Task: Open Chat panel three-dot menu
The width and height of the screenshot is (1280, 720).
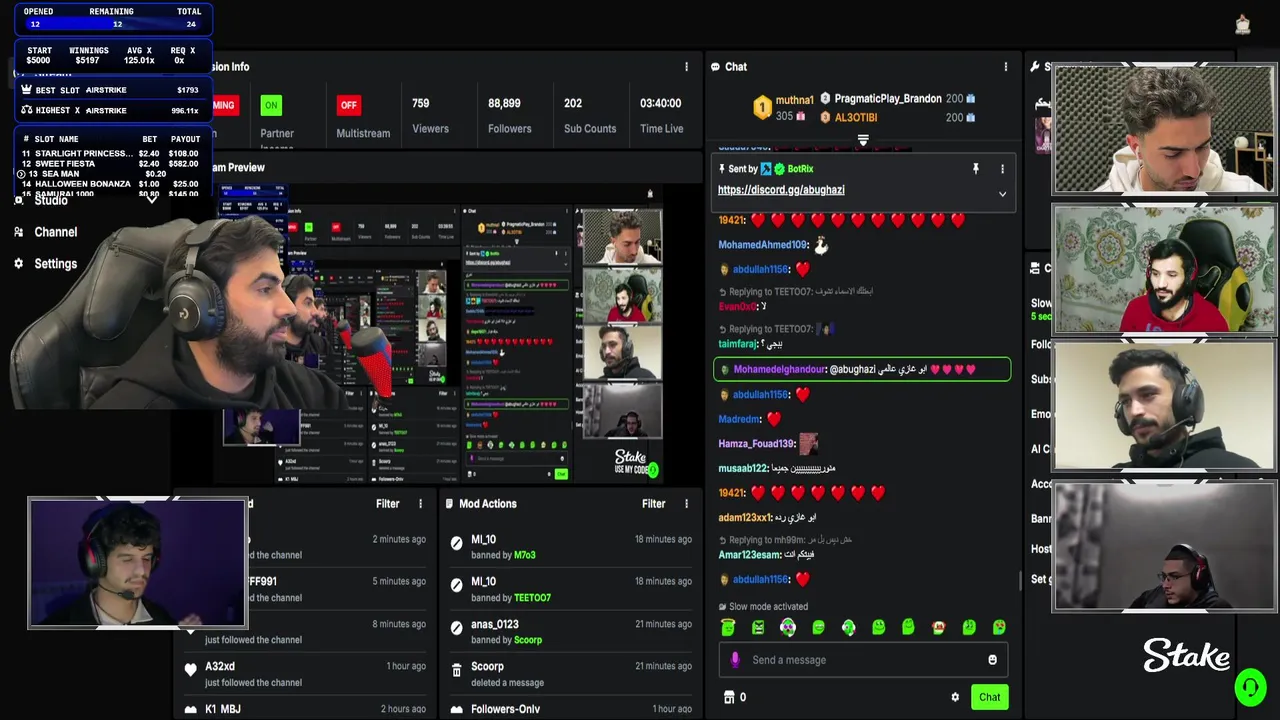Action: coord(1006,67)
